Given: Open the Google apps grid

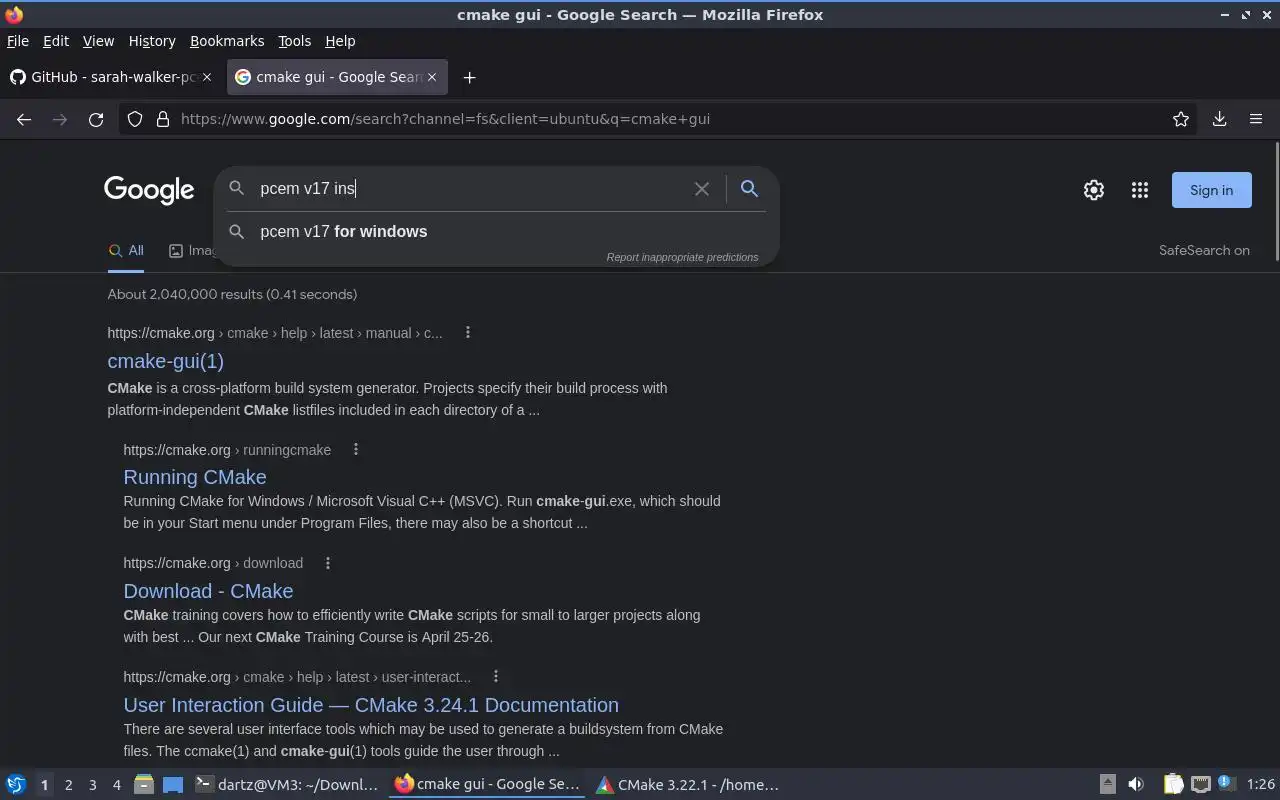Looking at the screenshot, I should click(1140, 190).
